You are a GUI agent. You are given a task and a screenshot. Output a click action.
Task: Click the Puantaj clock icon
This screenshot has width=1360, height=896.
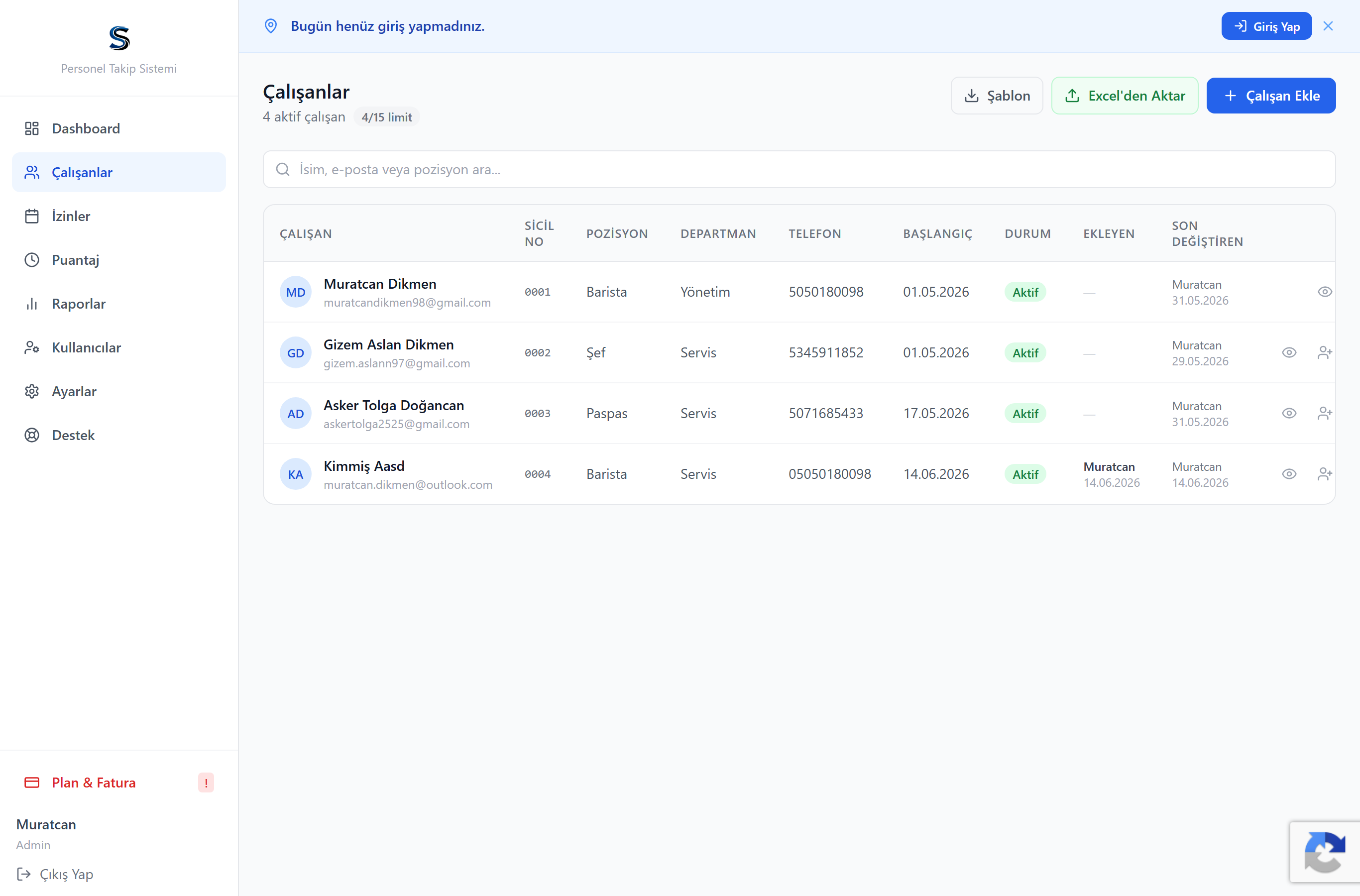tap(32, 260)
